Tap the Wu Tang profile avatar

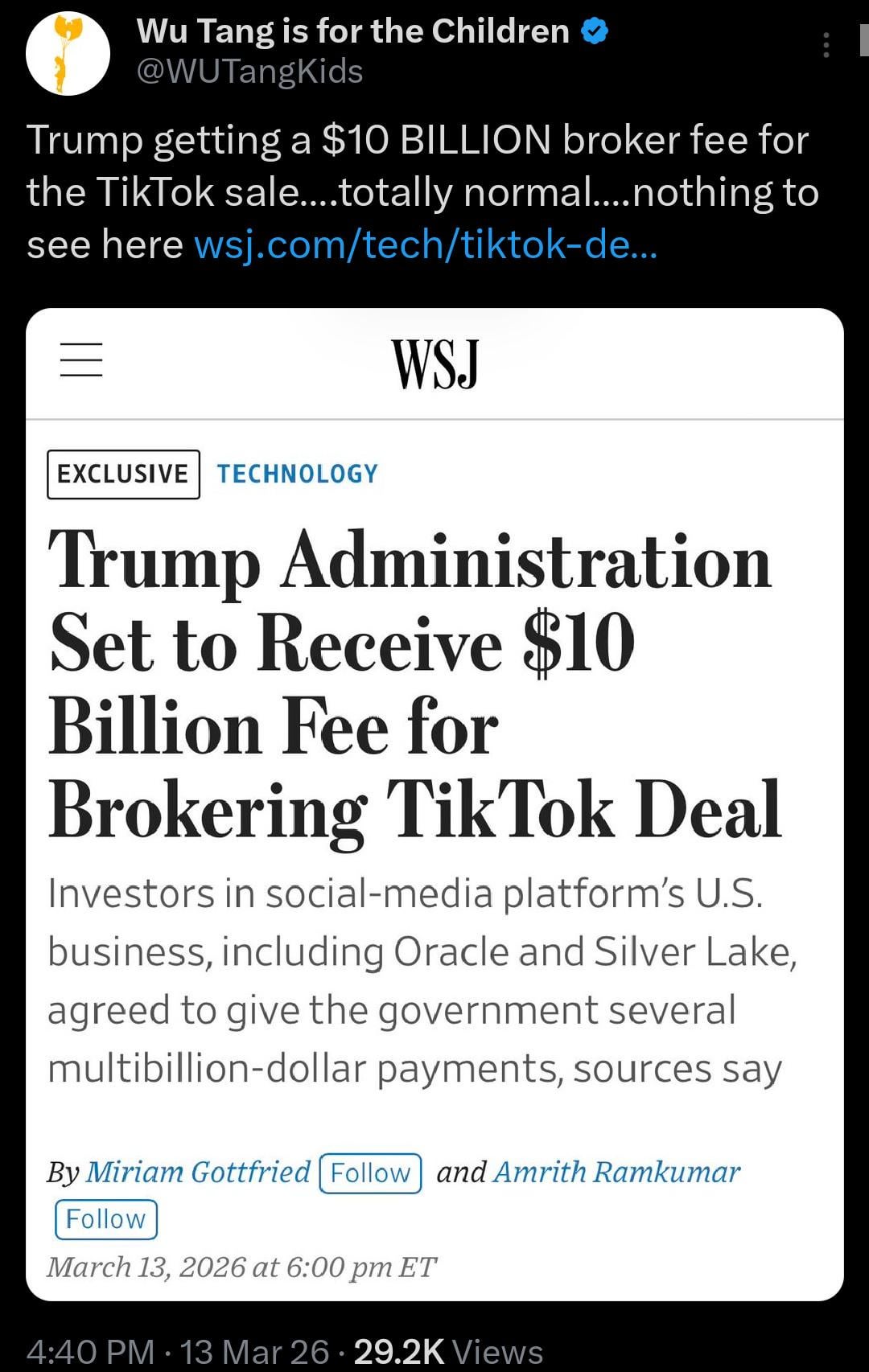(68, 53)
